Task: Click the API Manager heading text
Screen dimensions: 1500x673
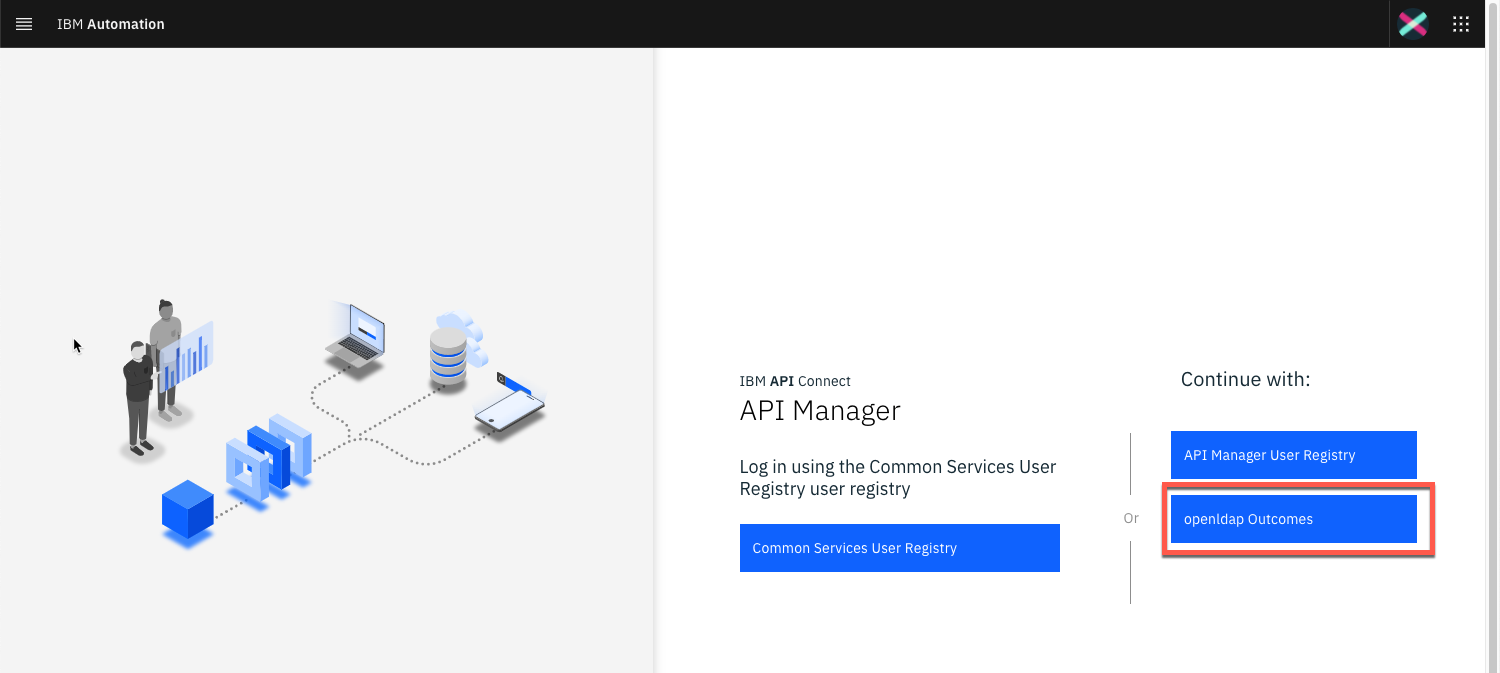Action: pyautogui.click(x=820, y=411)
